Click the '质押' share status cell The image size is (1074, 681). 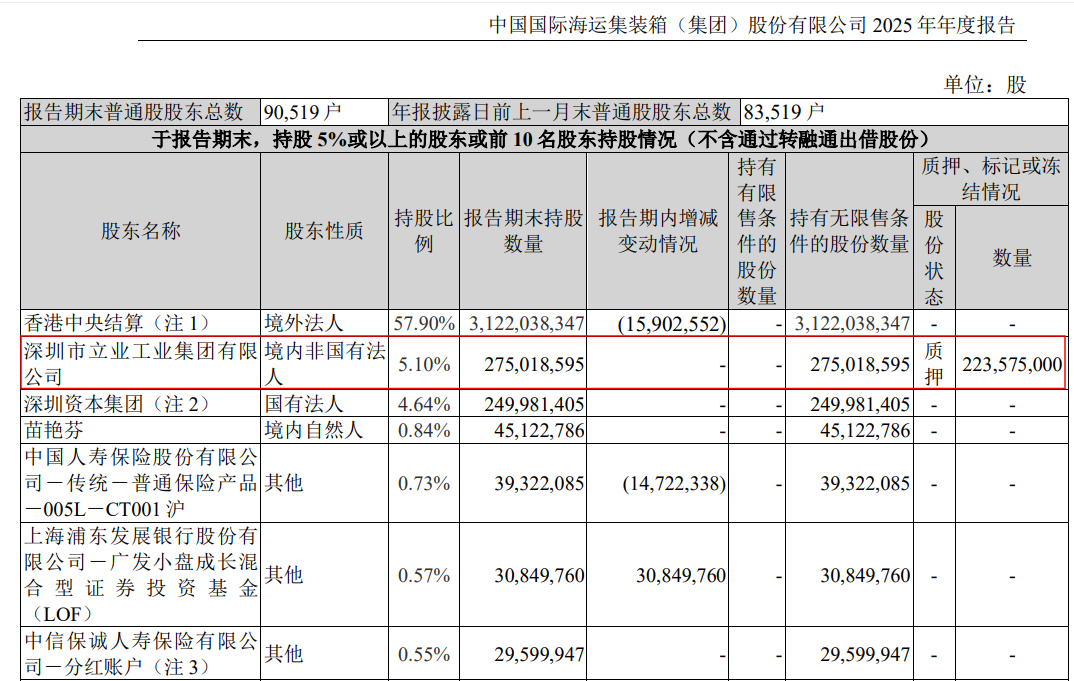coord(934,364)
